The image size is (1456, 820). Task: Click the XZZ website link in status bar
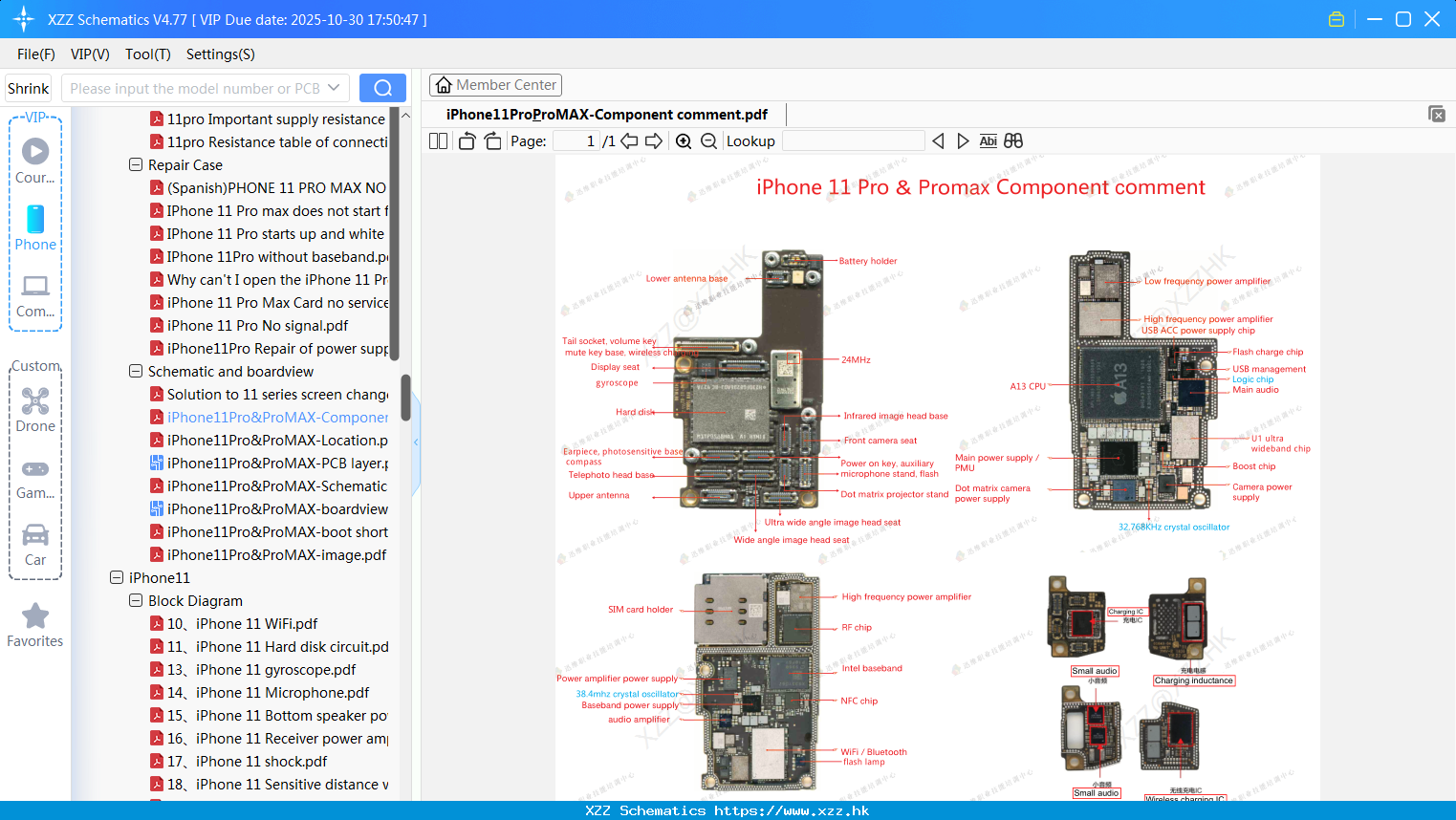792,810
